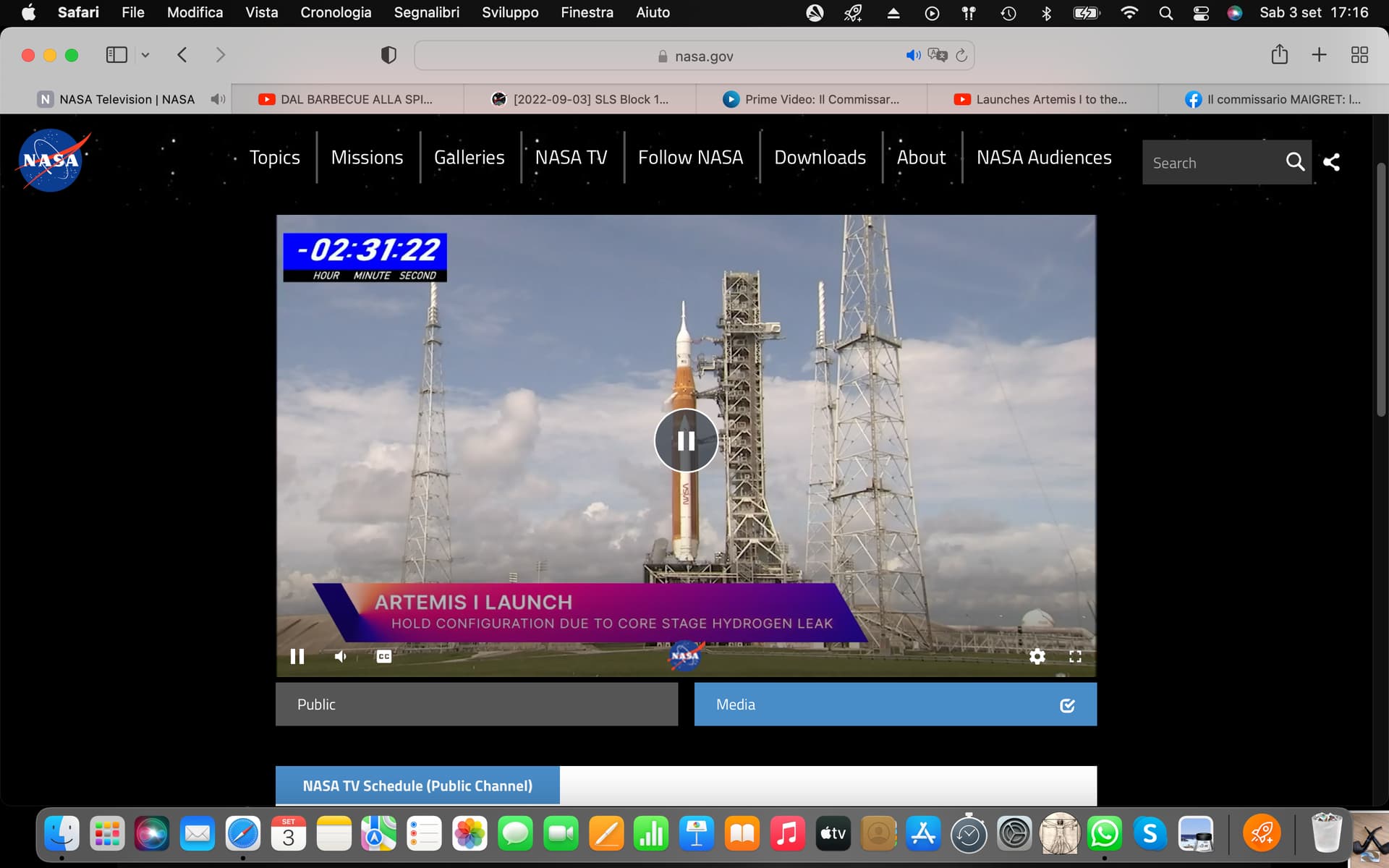This screenshot has width=1389, height=868.
Task: Switch to Launches Artemis I tab
Action: coord(1042,99)
